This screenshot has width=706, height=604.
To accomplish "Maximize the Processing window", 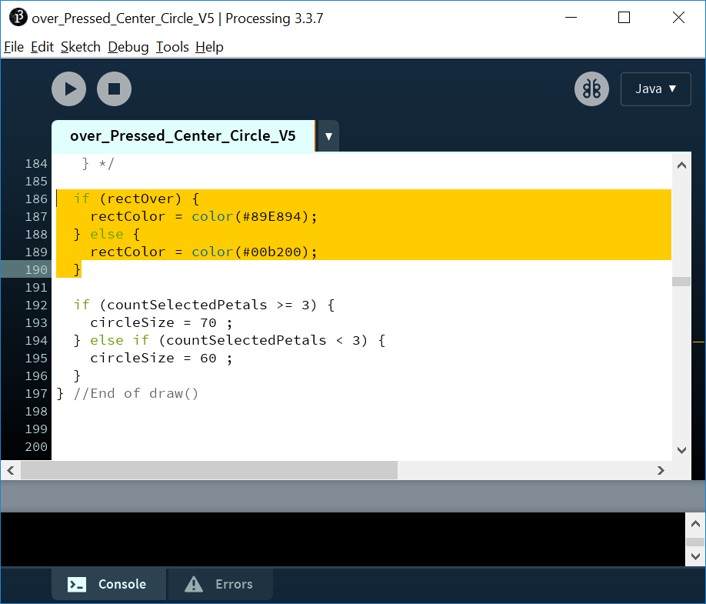I will tap(624, 18).
